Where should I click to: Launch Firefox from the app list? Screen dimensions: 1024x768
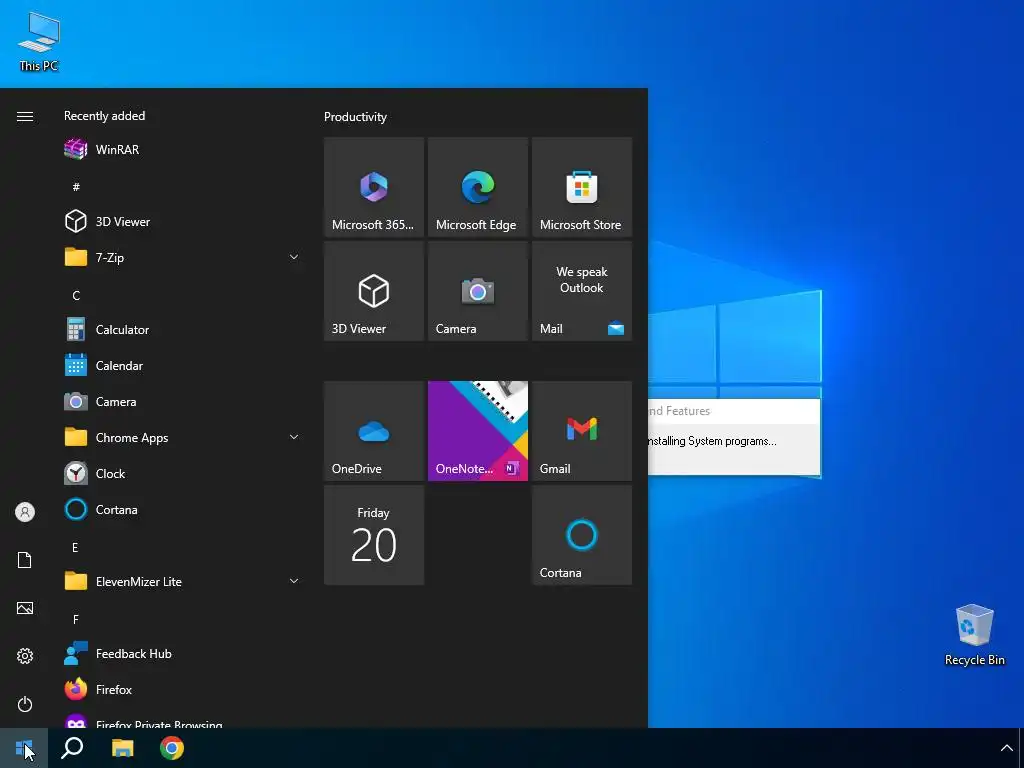pyautogui.click(x=183, y=690)
